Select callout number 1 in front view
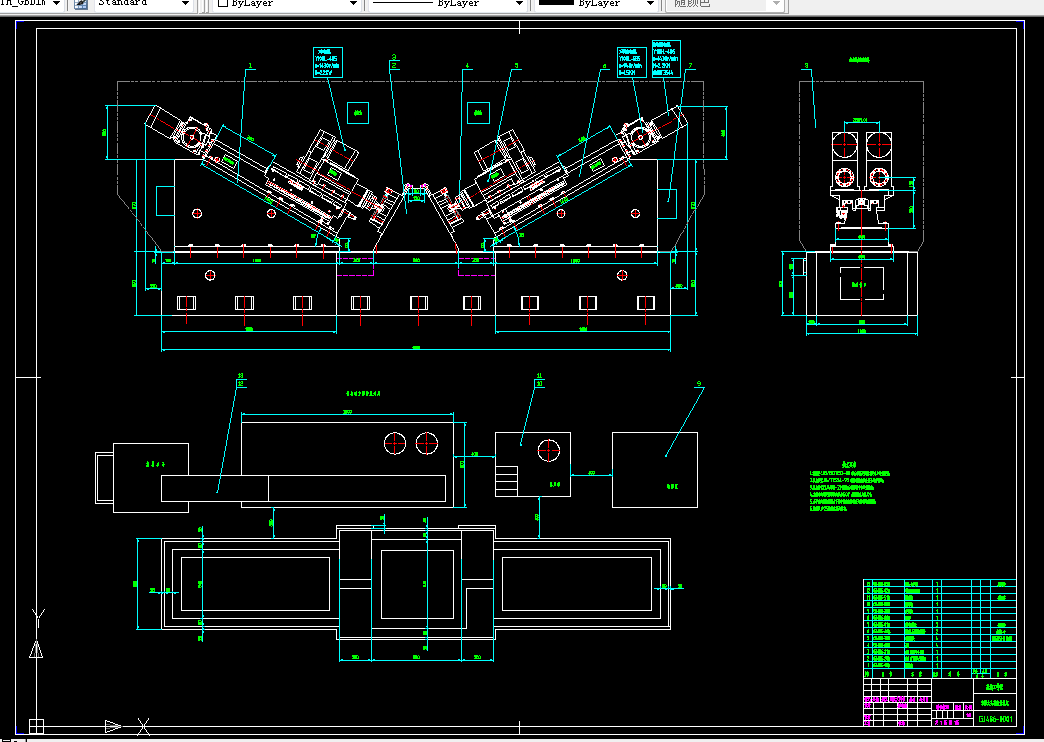Image resolution: width=1044 pixels, height=742 pixels. (250, 66)
